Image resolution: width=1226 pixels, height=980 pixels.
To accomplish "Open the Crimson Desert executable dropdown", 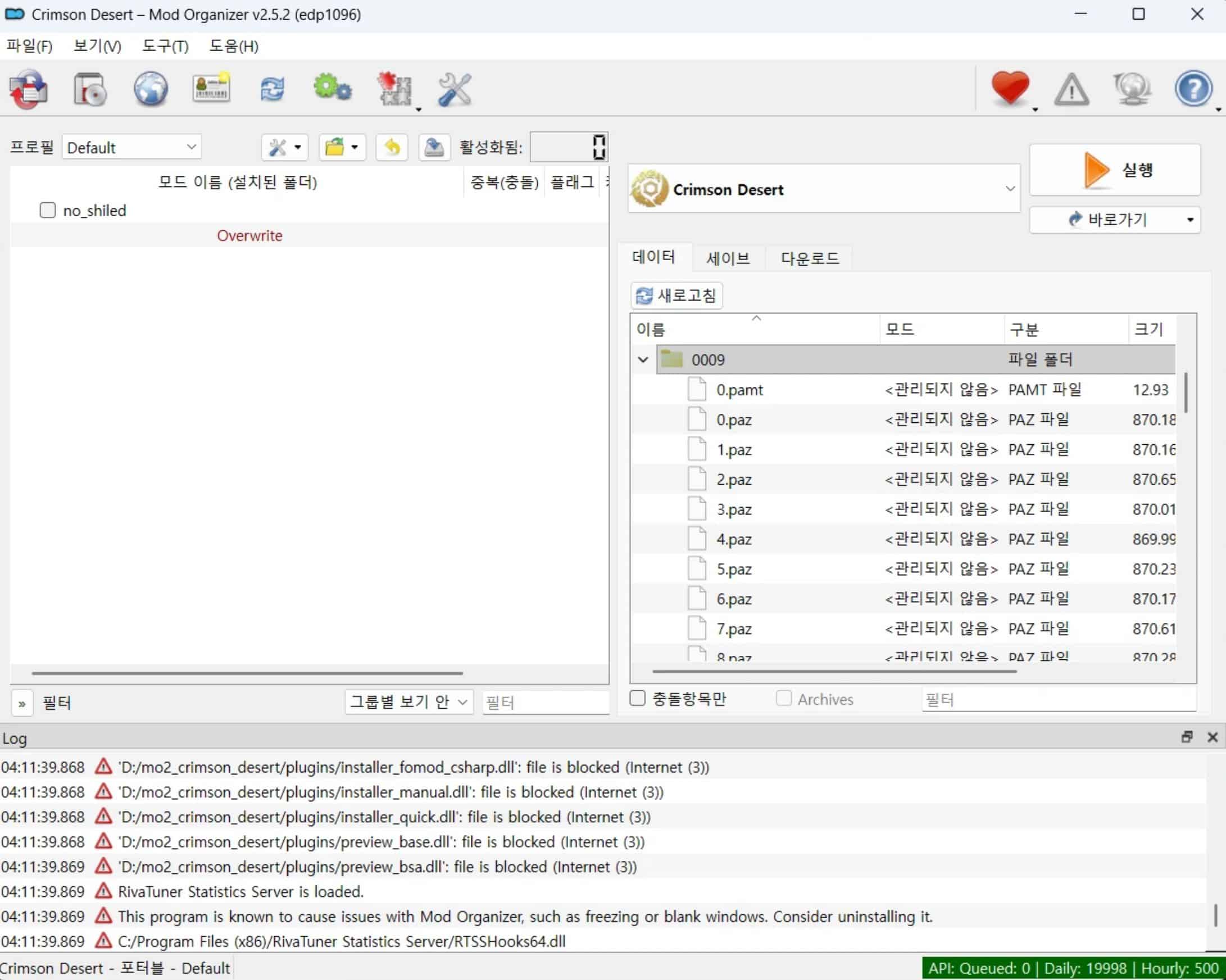I will (823, 189).
